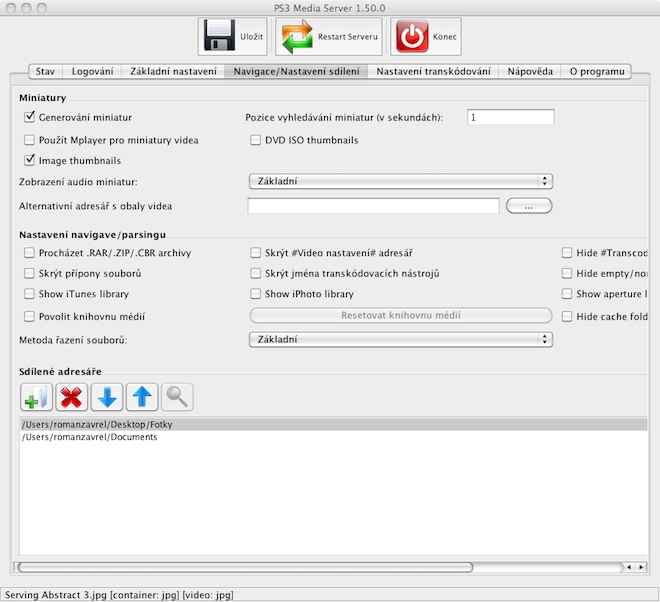The image size is (660, 602).
Task: Enable Procházet .RAR/.ZIP/.CBR archivy
Action: pos(29,253)
